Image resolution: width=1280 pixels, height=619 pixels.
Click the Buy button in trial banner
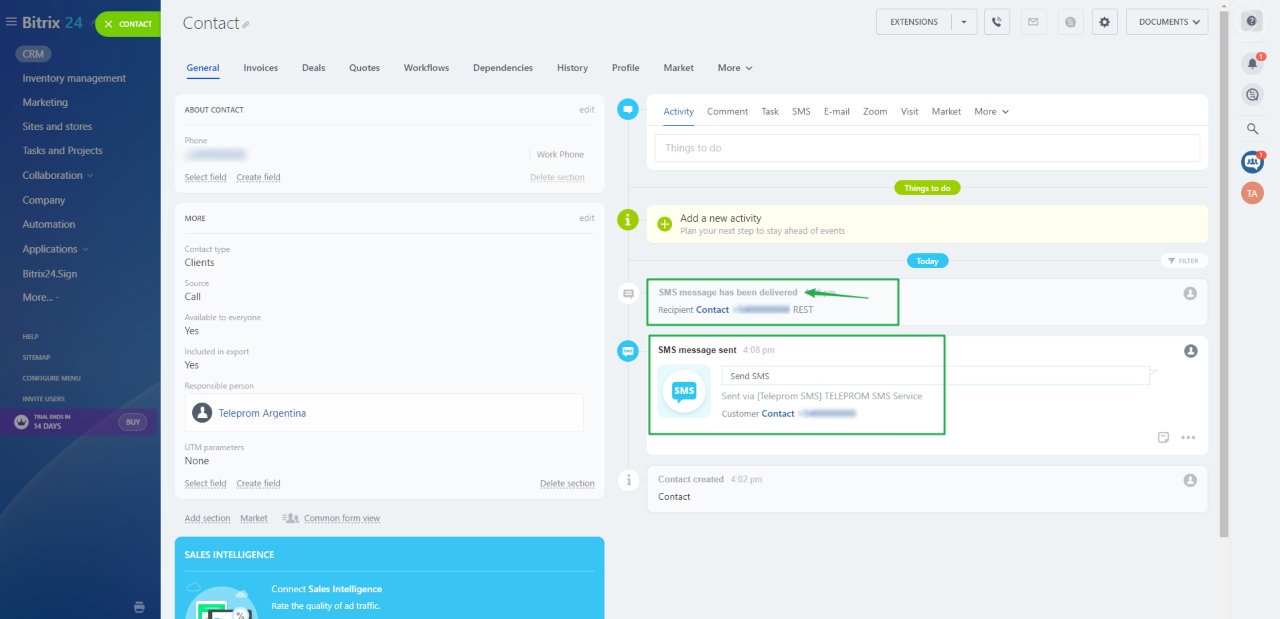pyautogui.click(x=133, y=422)
